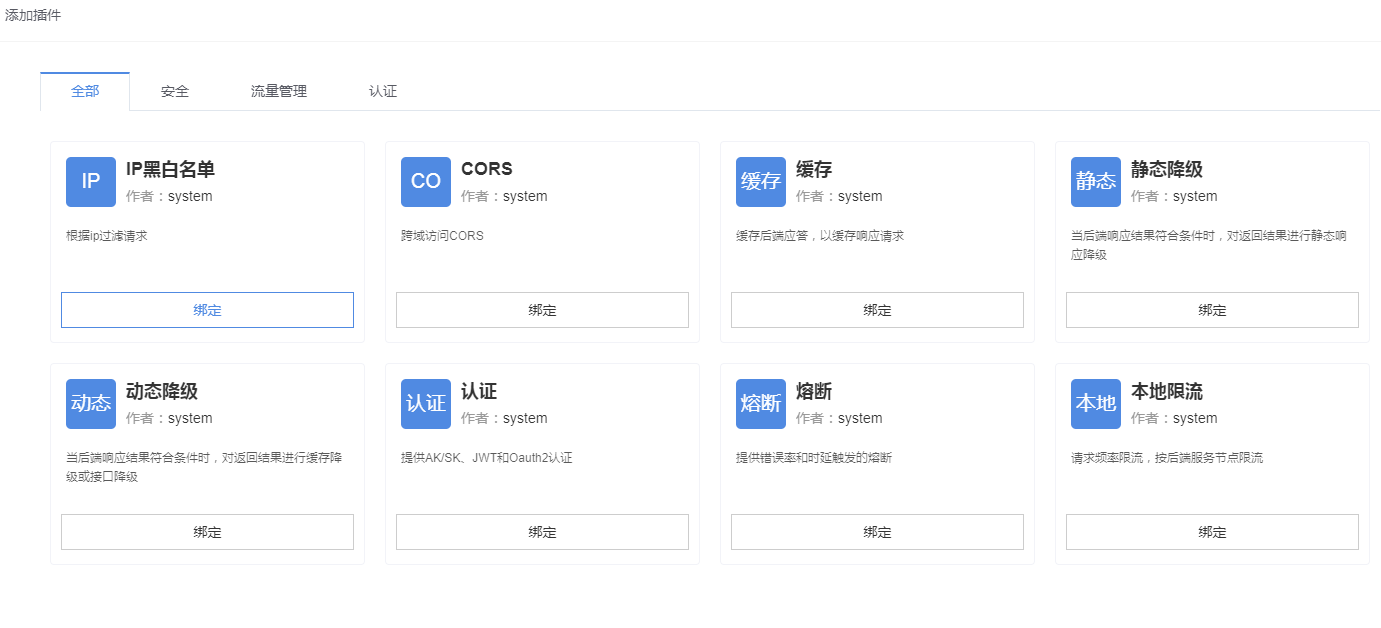Select the 熔断 plugin icon
The image size is (1381, 628).
click(761, 404)
